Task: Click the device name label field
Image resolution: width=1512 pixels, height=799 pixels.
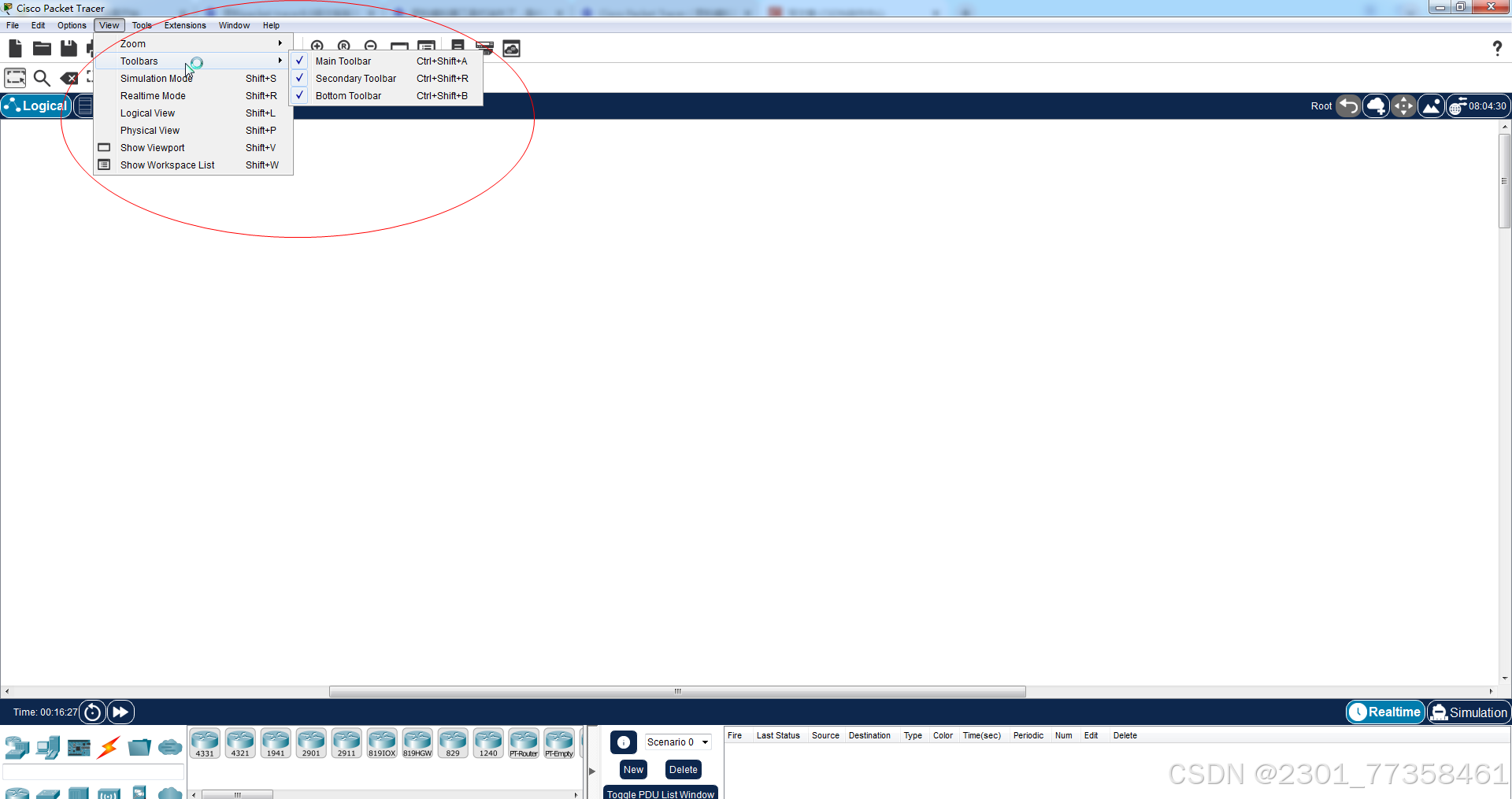Action: pyautogui.click(x=93, y=772)
